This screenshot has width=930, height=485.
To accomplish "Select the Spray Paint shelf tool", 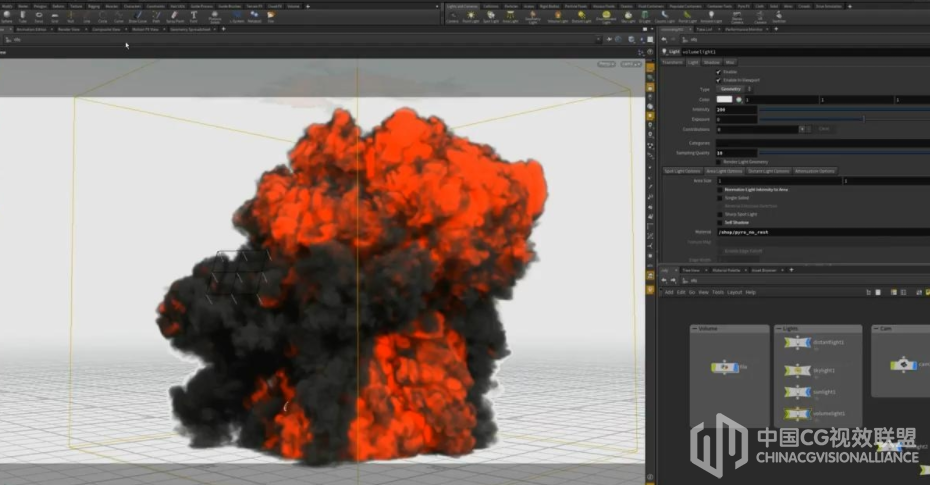I will pyautogui.click(x=174, y=17).
